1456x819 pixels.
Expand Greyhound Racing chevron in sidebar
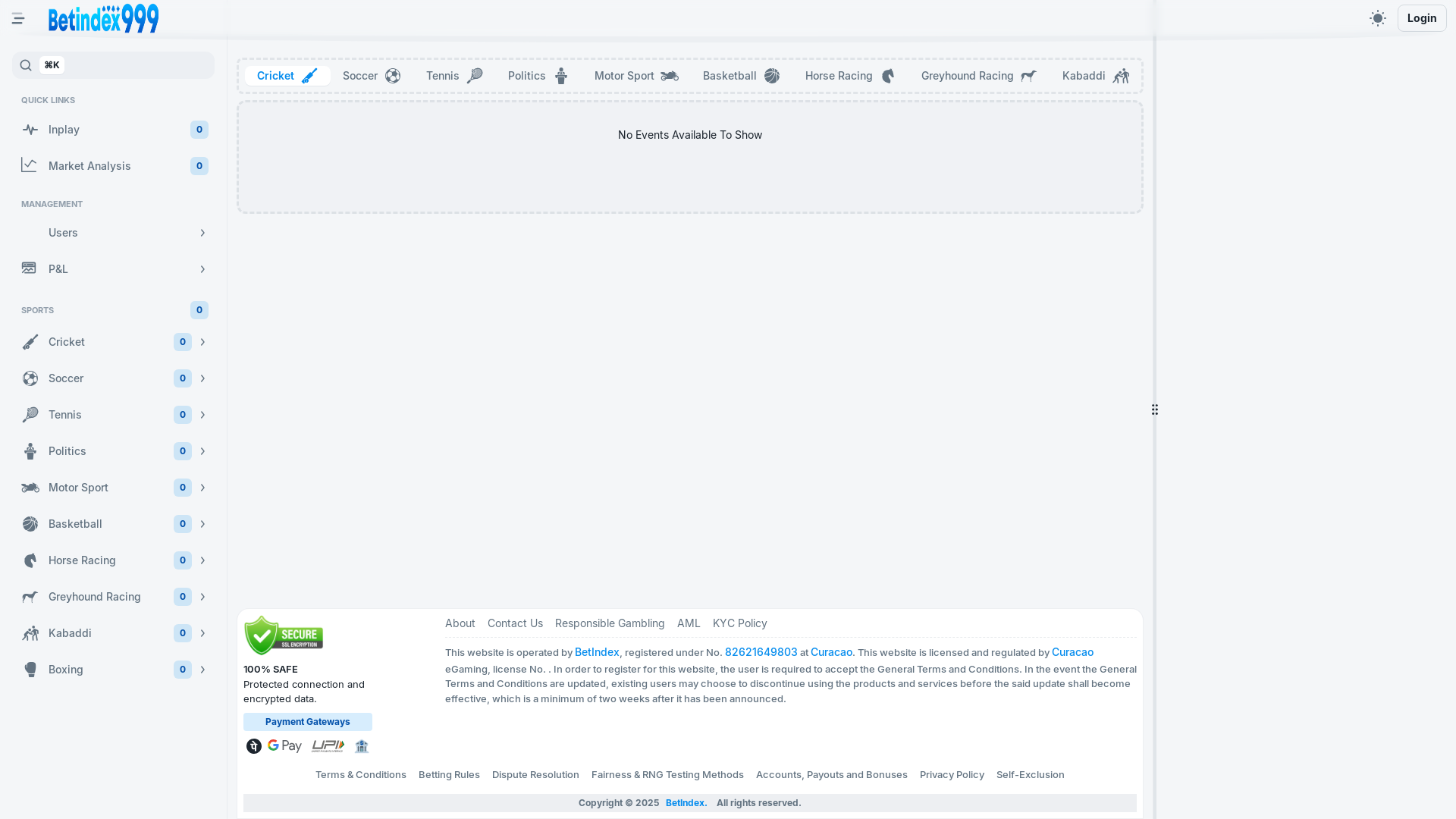coord(202,597)
